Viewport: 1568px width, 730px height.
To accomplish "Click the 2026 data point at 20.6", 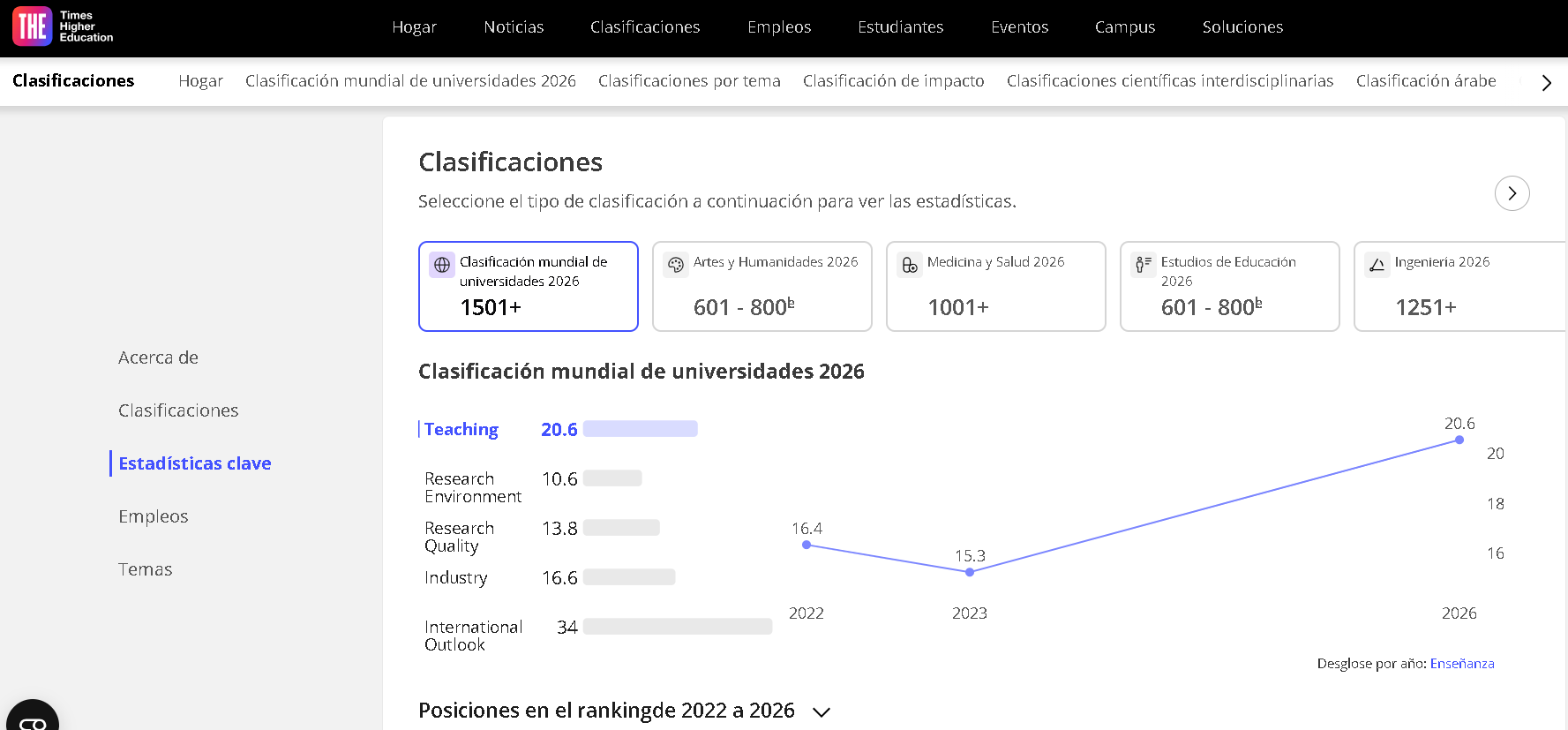I will pos(1459,440).
